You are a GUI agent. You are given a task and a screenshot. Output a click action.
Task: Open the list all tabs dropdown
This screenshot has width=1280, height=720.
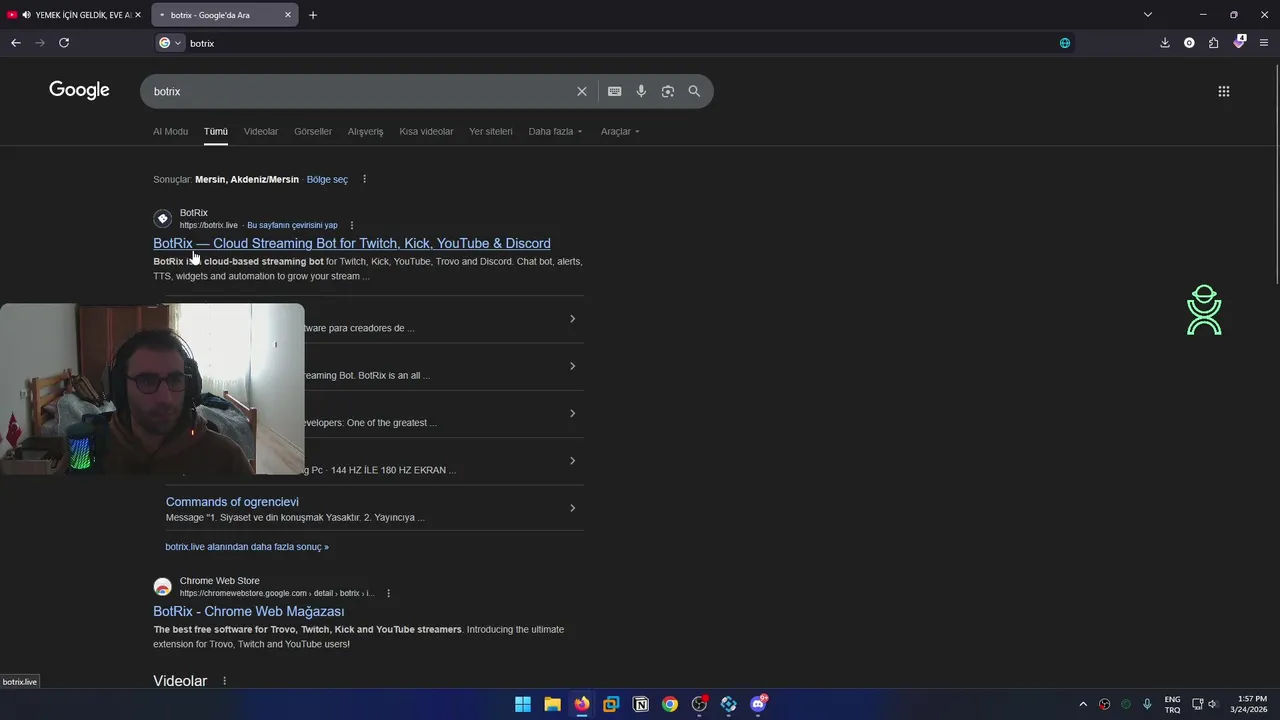(x=1148, y=15)
